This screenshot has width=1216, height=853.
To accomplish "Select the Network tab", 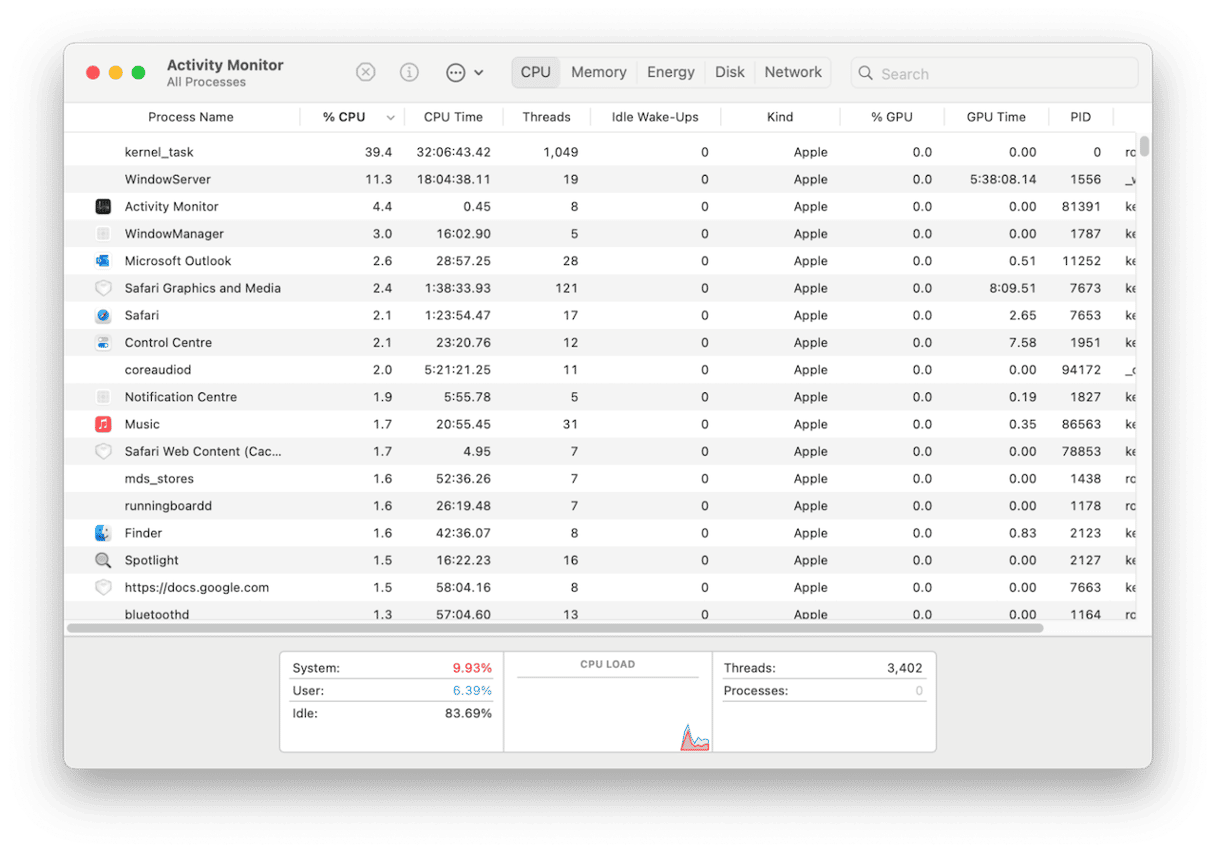I will (793, 72).
